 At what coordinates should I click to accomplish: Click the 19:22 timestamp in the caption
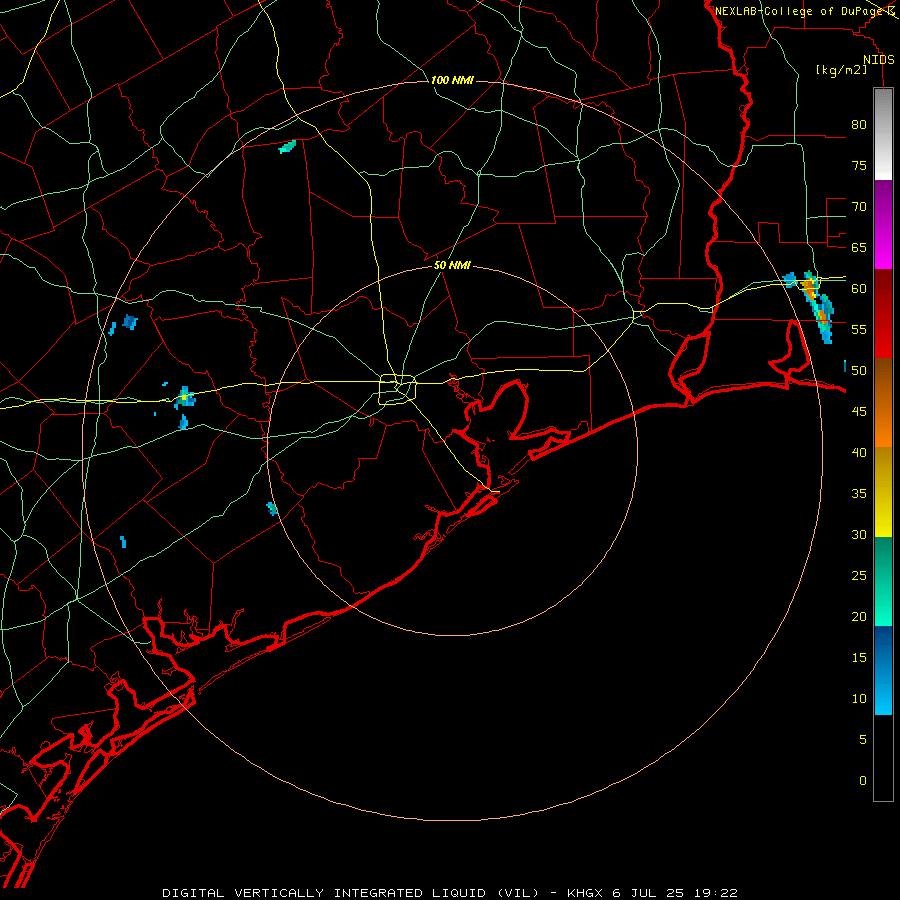click(716, 893)
